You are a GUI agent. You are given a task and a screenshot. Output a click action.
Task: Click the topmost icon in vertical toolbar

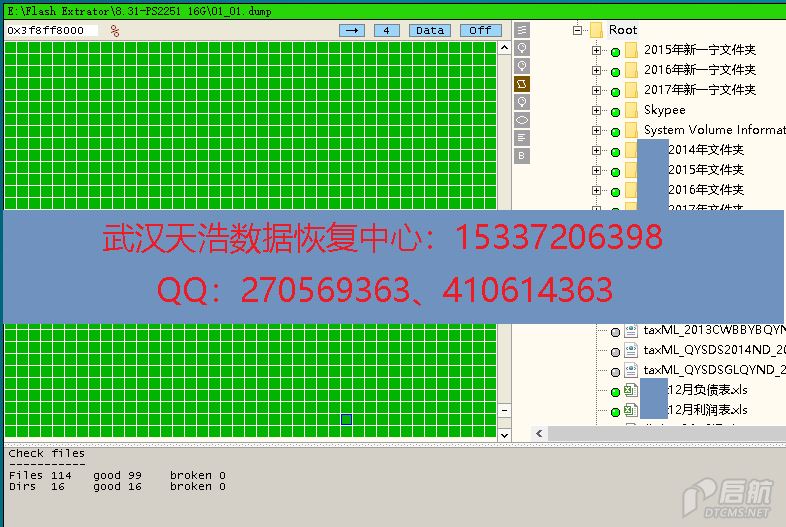pyautogui.click(x=522, y=30)
